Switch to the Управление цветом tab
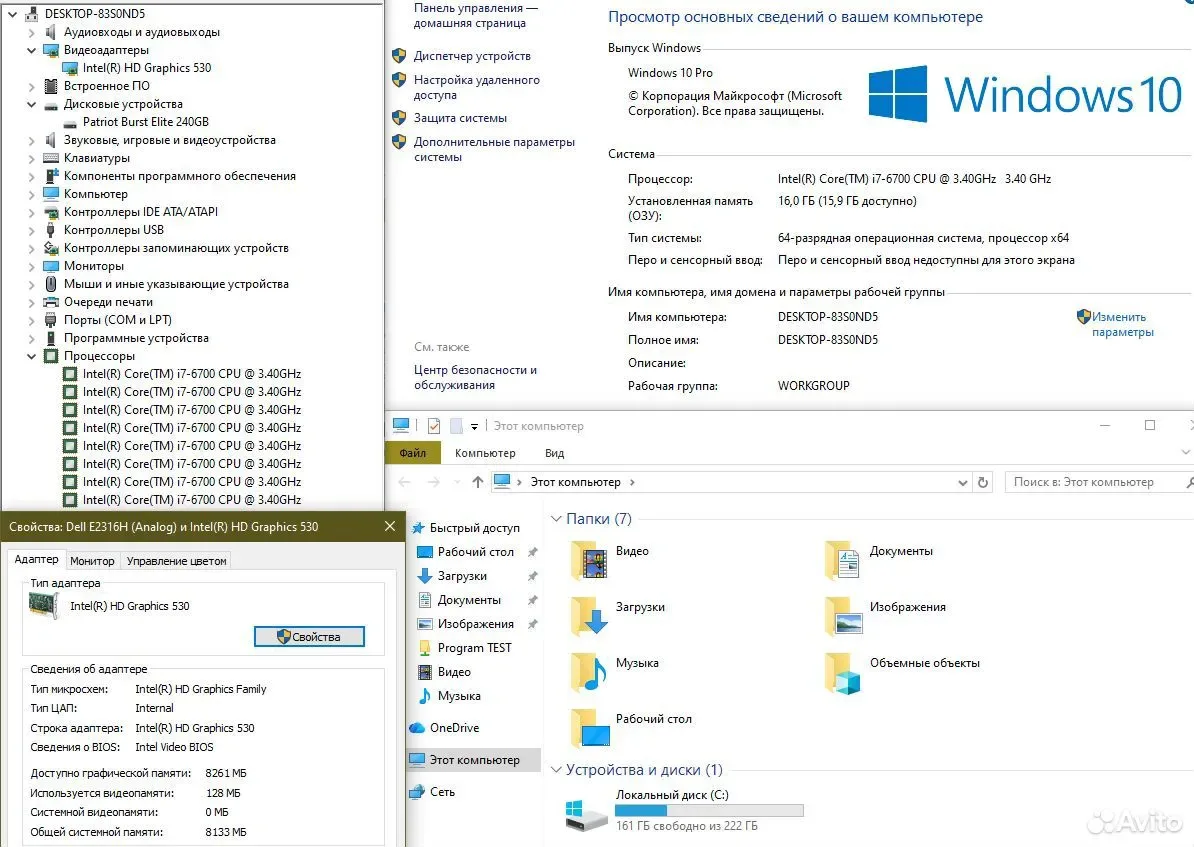 coord(177,561)
